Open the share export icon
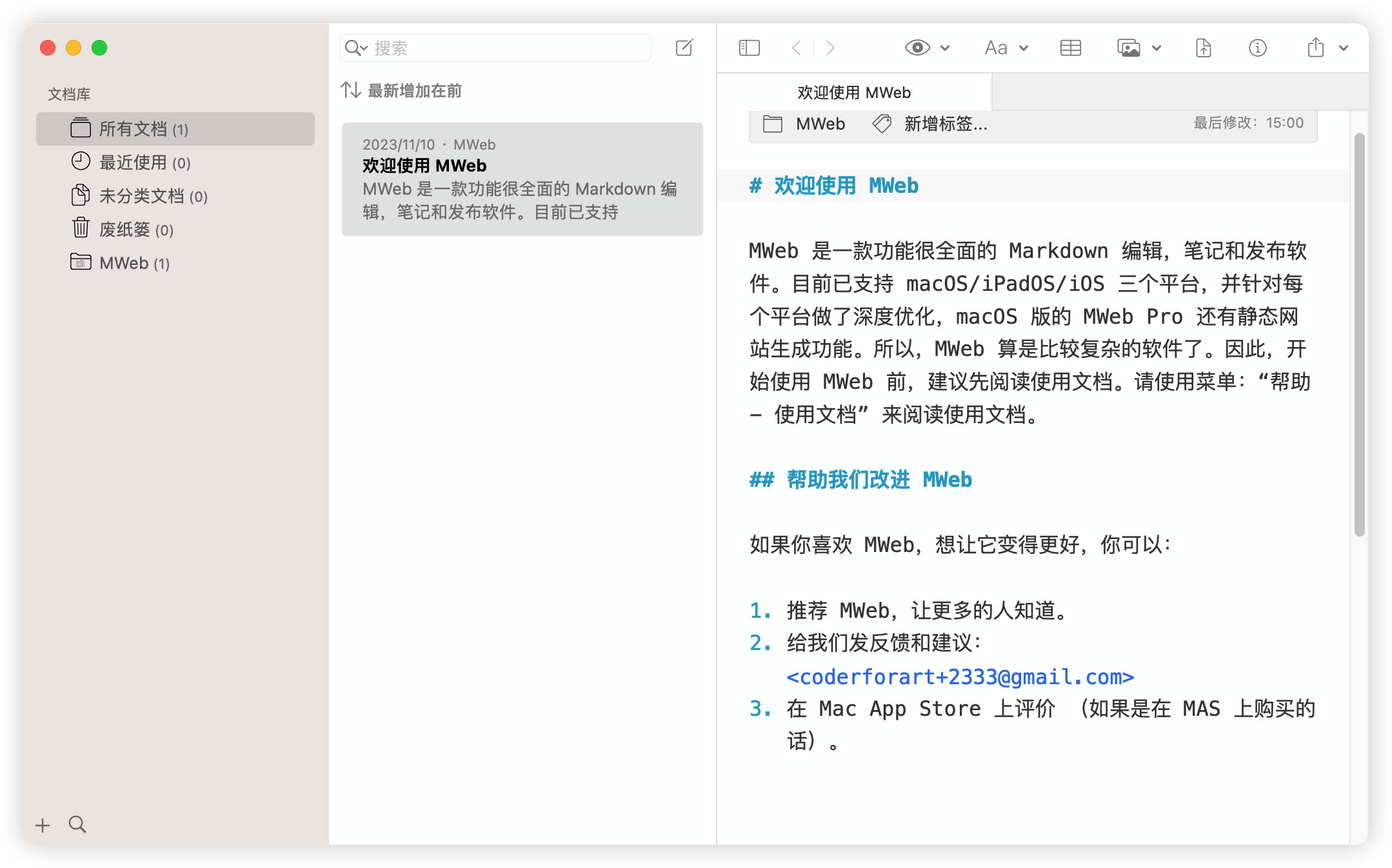The width and height of the screenshot is (1392, 868). 1316,47
